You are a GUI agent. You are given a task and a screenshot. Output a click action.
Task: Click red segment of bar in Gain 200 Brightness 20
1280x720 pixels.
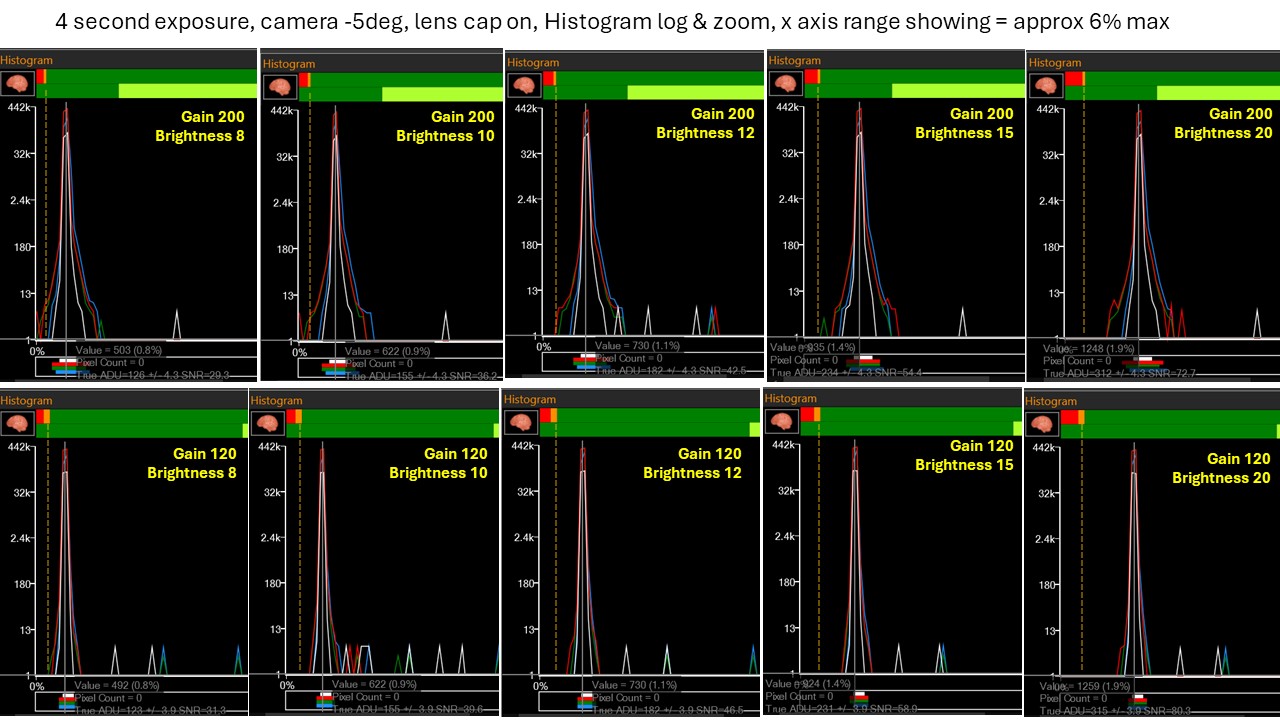[x=1075, y=78]
